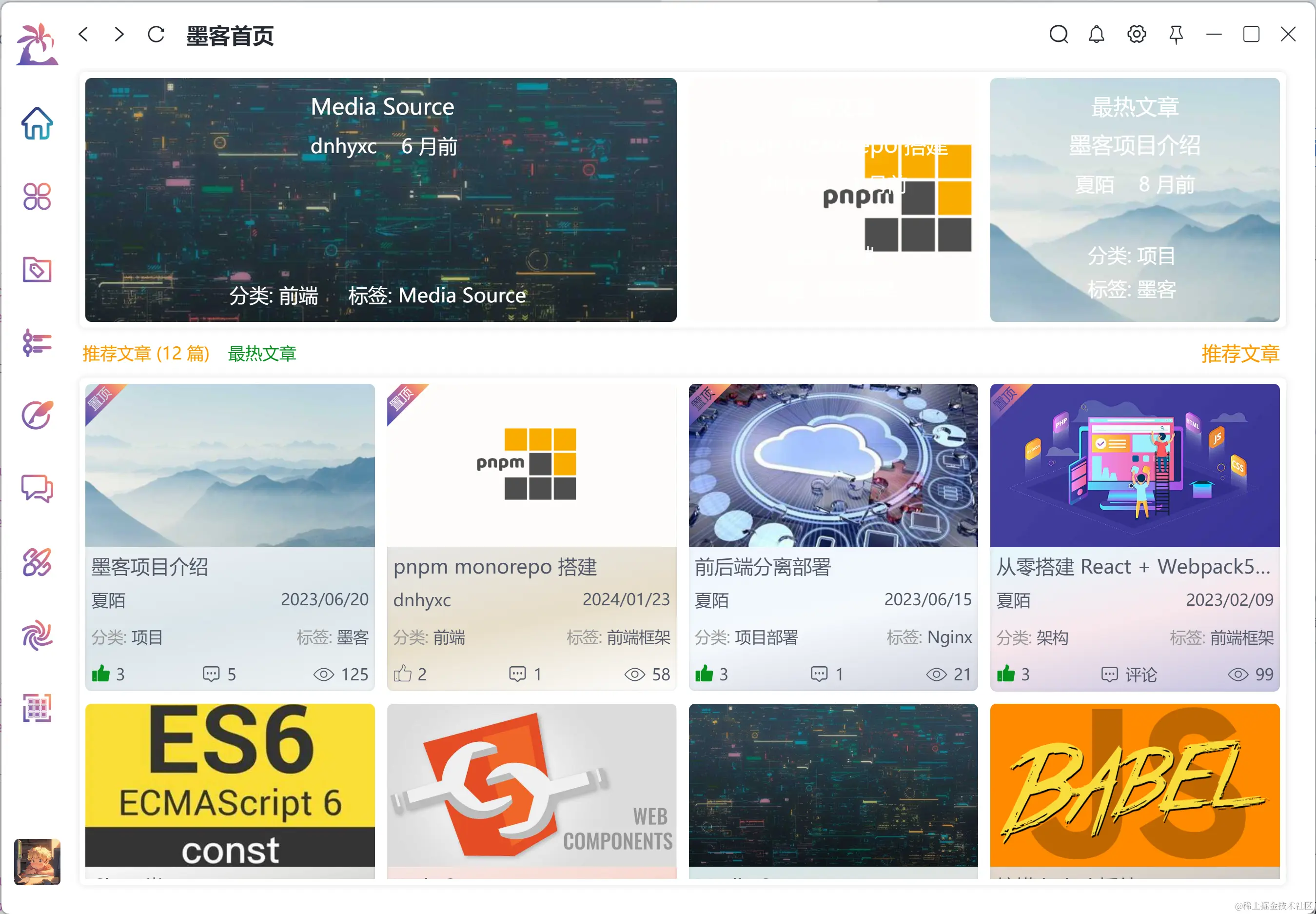Open the ES6 ECMAScript 6 const thumbnail

coord(230,785)
